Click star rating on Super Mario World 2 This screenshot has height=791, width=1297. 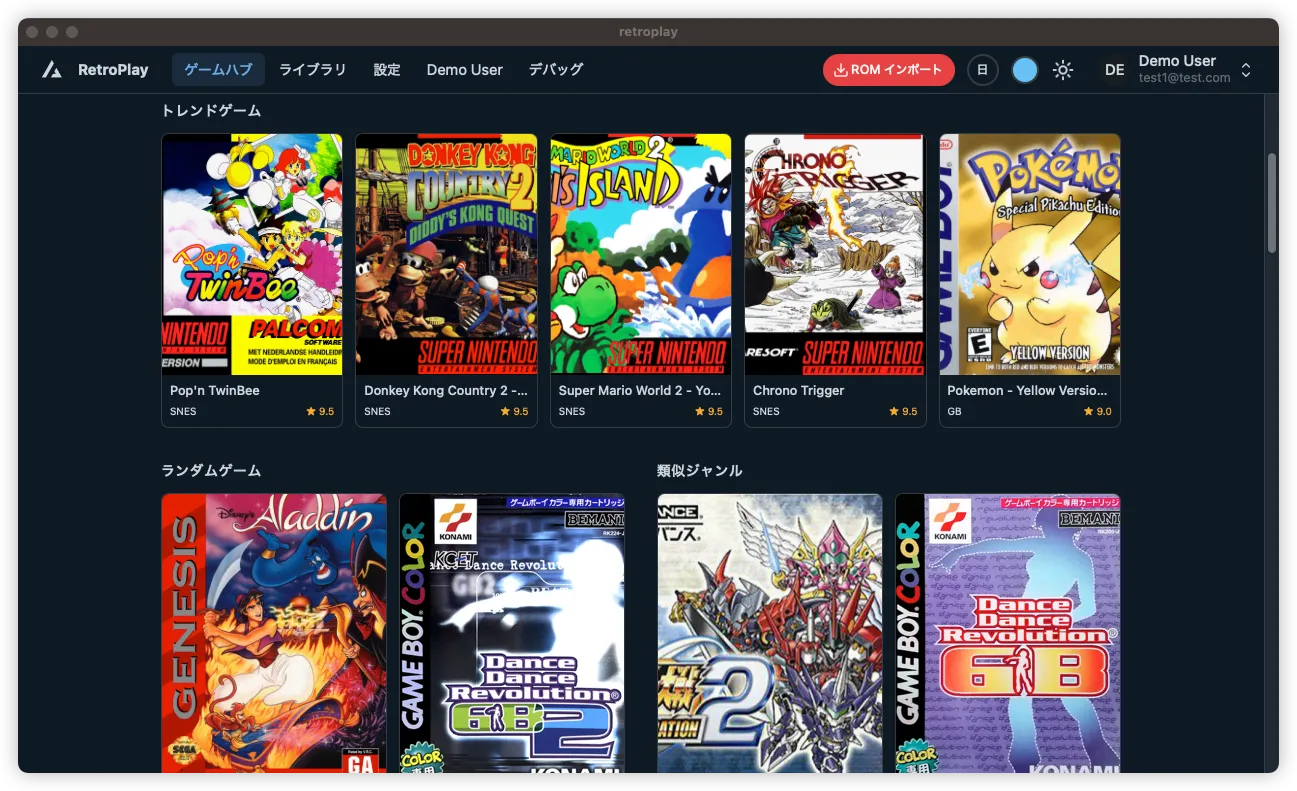(x=708, y=411)
